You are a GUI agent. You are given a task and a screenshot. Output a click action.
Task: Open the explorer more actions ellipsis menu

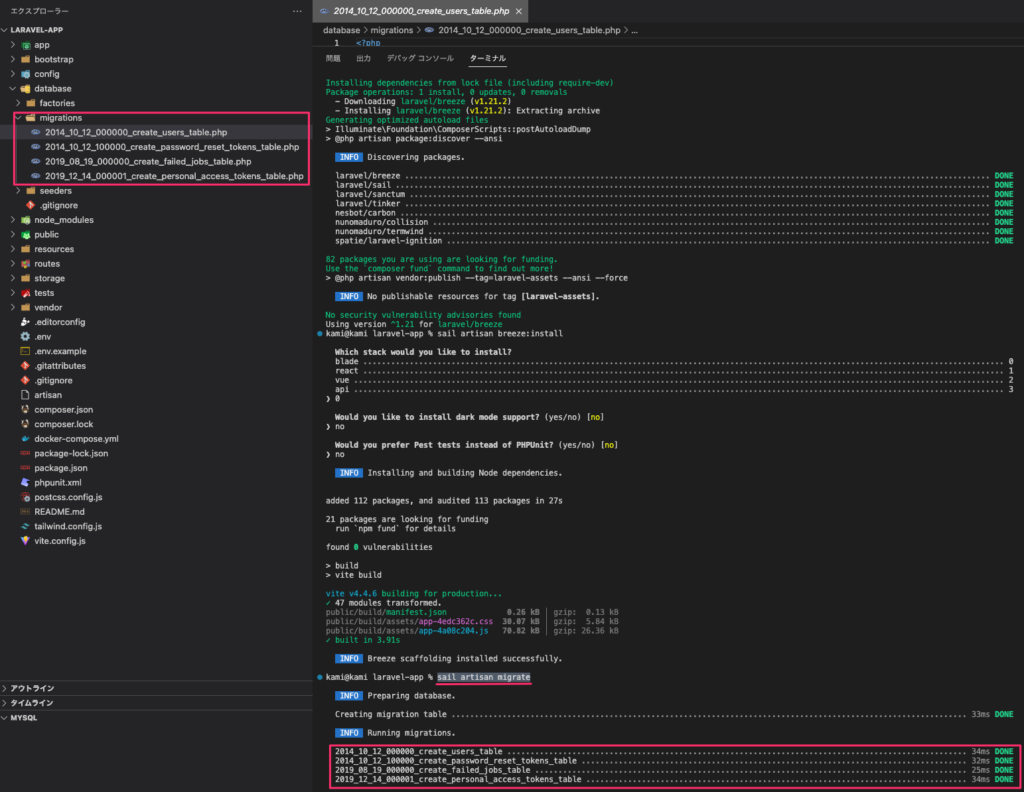297,11
